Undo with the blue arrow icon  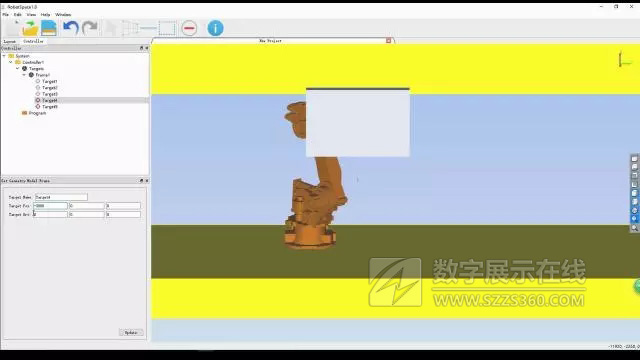point(71,28)
